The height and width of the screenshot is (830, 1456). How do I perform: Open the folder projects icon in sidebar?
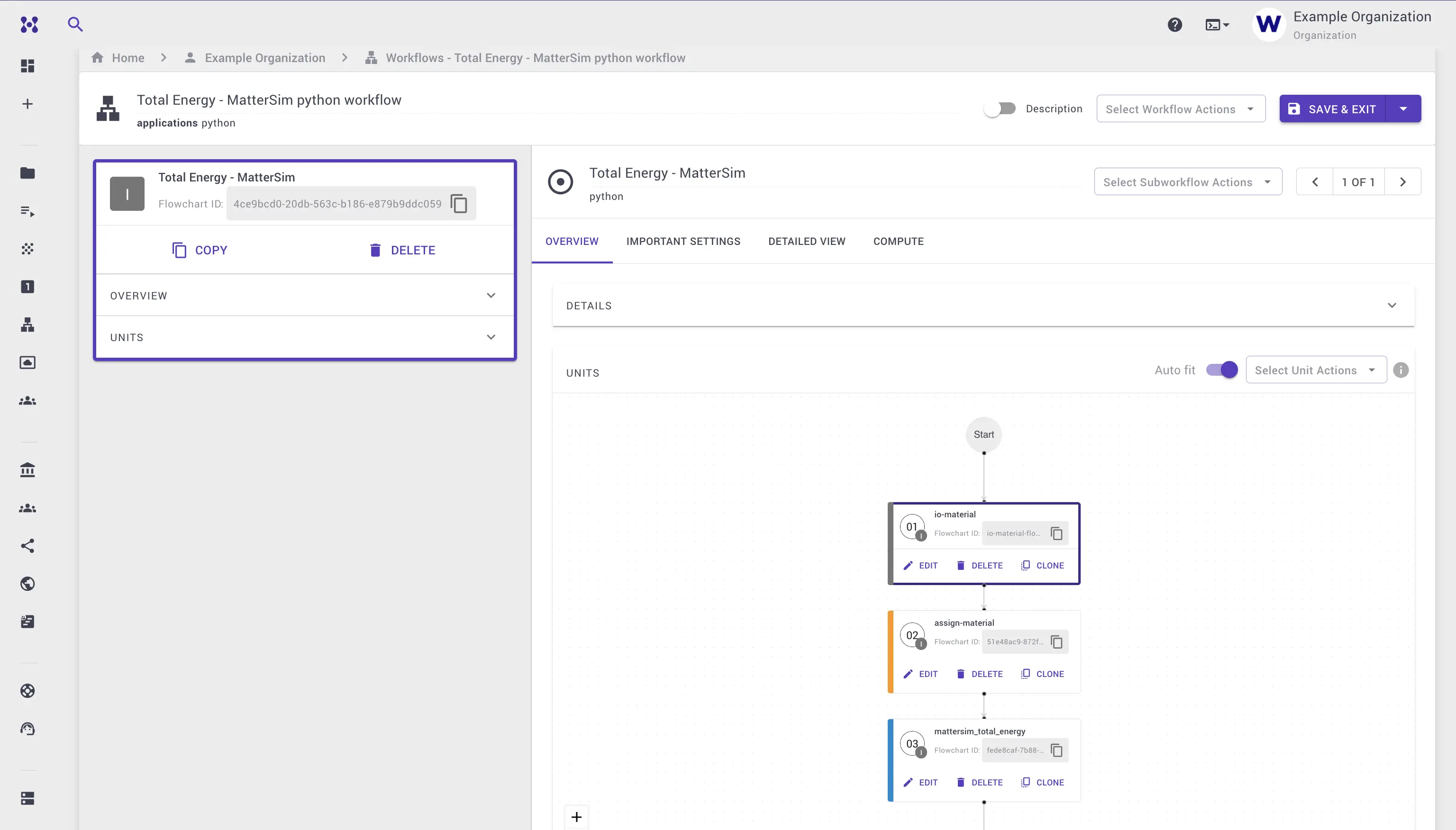coord(27,173)
